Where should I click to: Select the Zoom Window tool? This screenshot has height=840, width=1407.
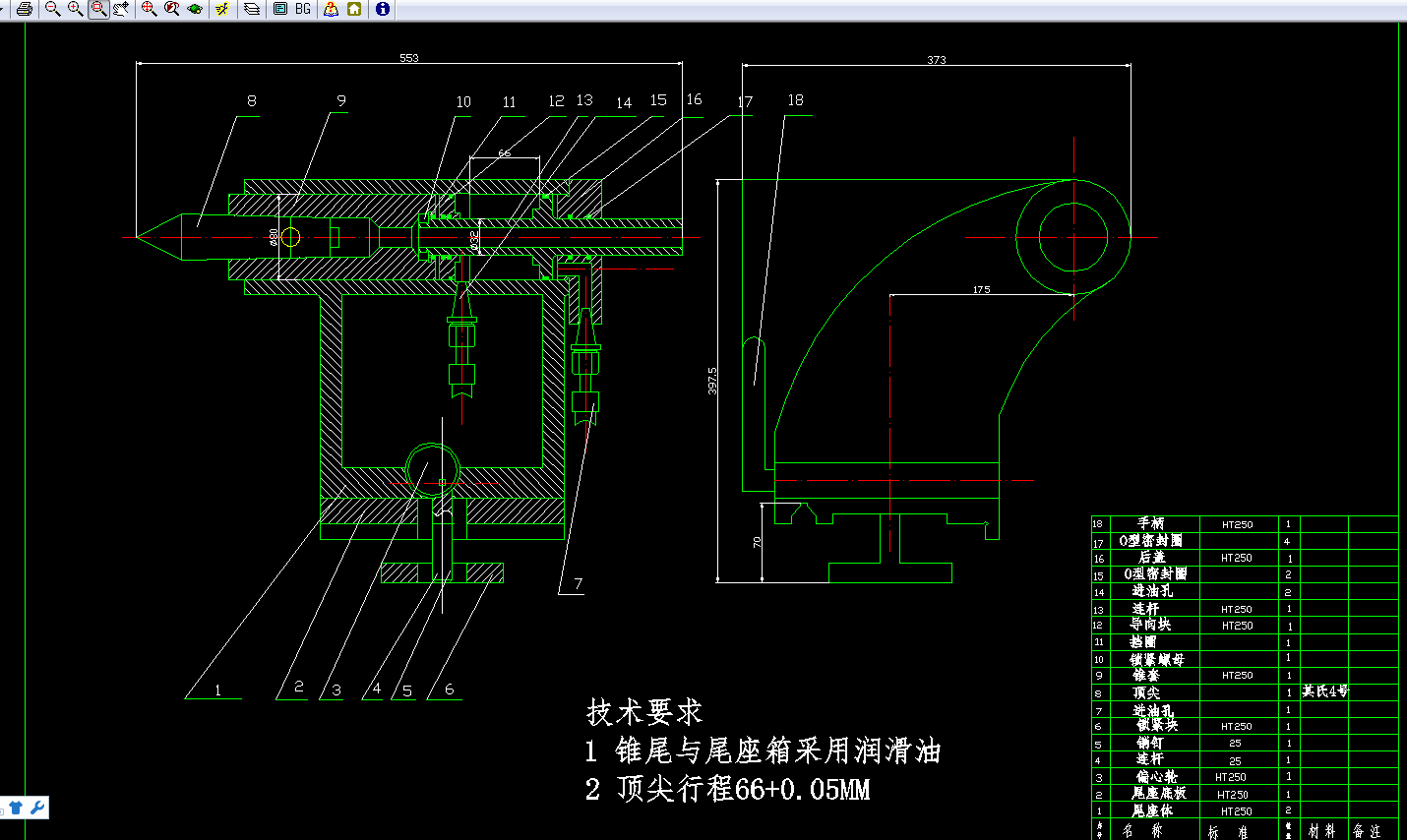pos(98,9)
